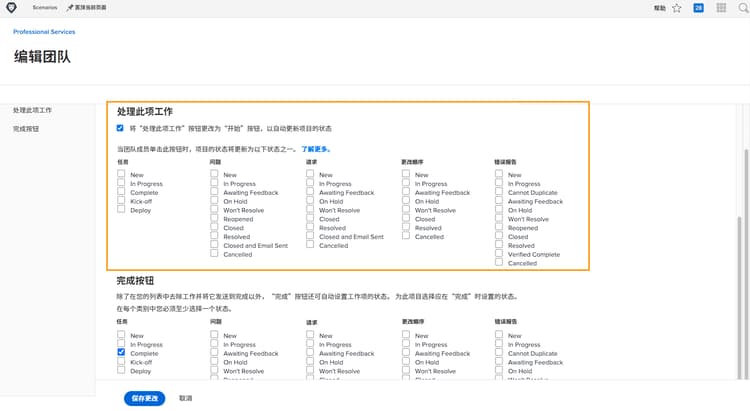The image size is (750, 411).
Task: Click the 编辑团队 page heading
Action: point(42,57)
